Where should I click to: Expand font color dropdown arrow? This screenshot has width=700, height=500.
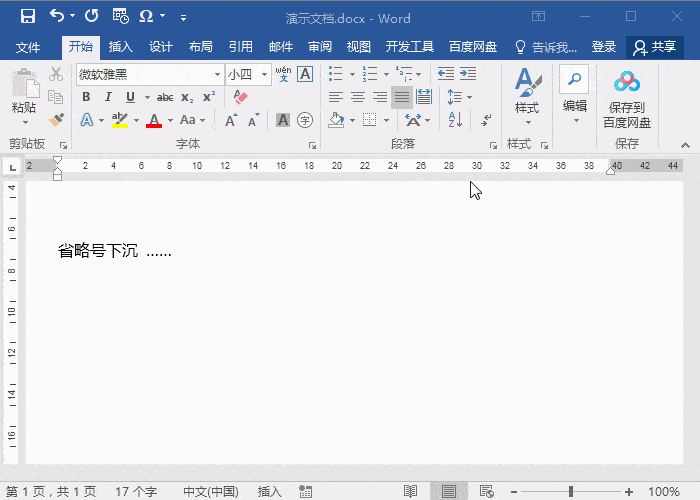tap(170, 121)
